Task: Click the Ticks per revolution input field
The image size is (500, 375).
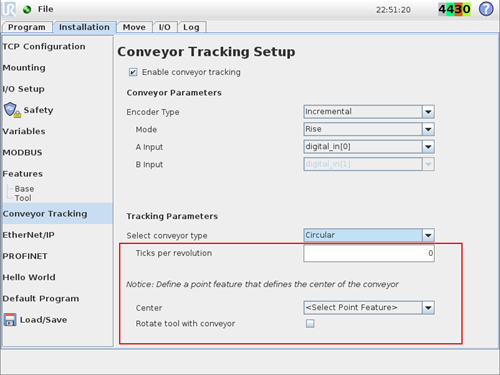Action: (x=369, y=253)
